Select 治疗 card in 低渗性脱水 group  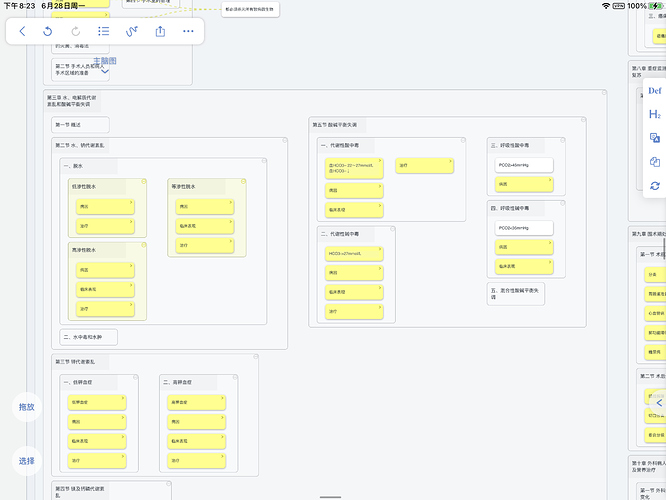105,226
